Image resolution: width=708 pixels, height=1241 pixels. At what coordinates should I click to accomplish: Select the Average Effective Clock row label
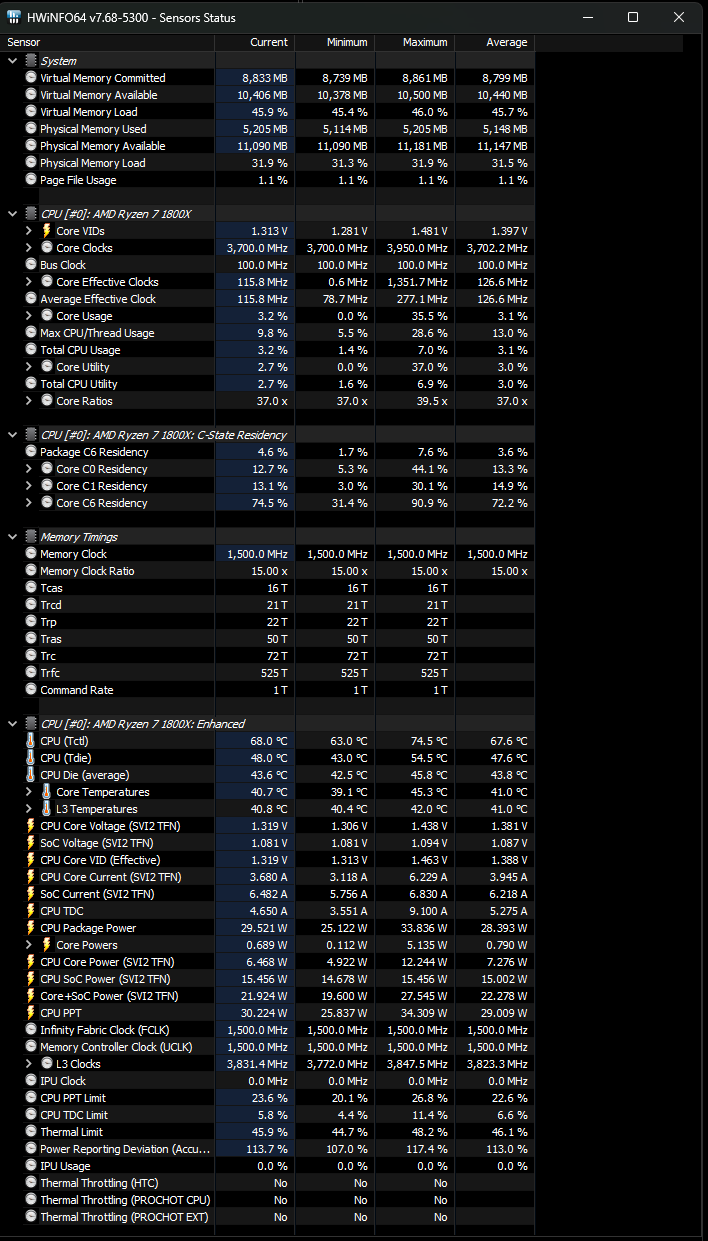[98, 299]
